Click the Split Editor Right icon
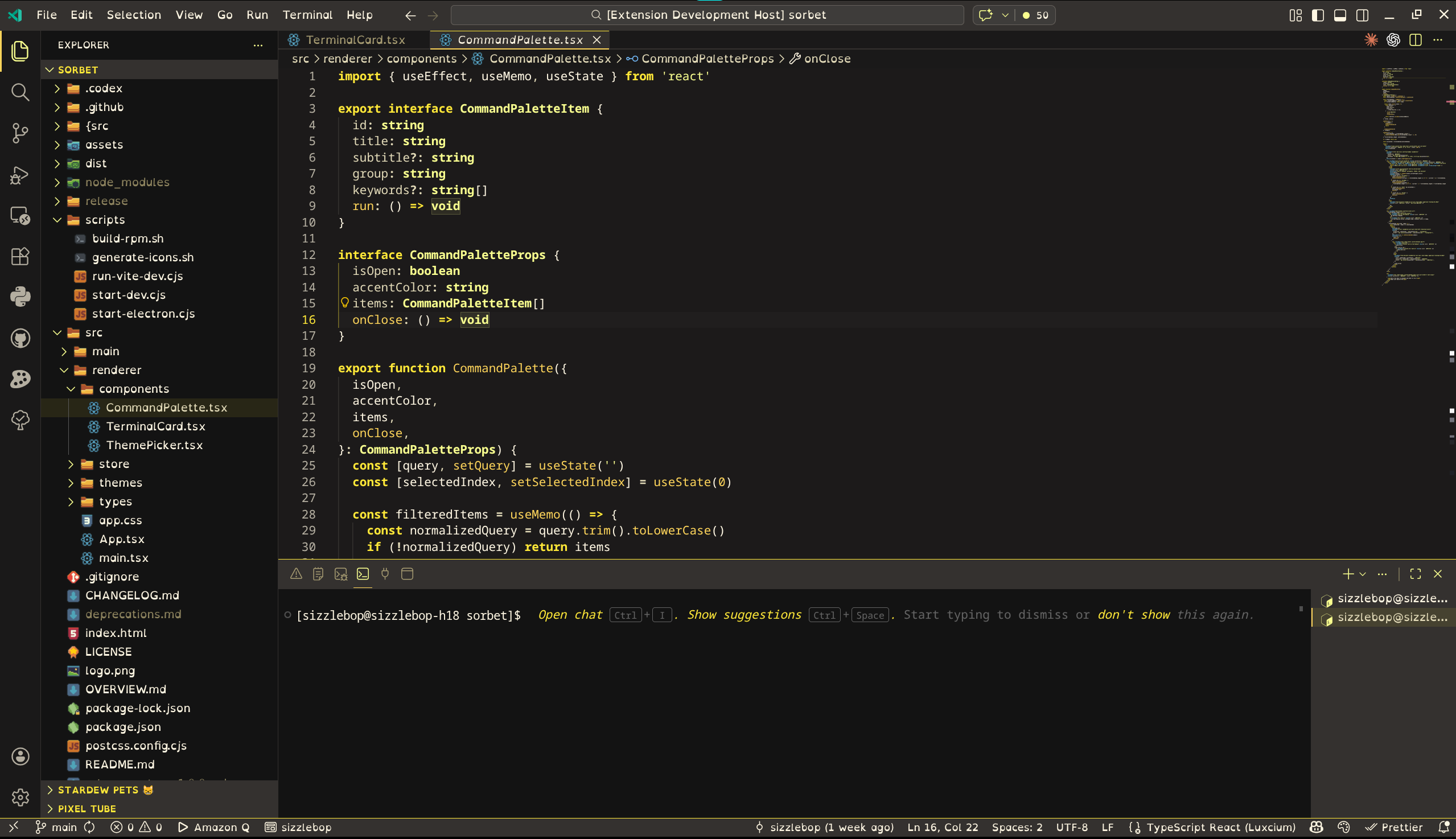Viewport: 1456px width, 839px height. pyautogui.click(x=1416, y=40)
